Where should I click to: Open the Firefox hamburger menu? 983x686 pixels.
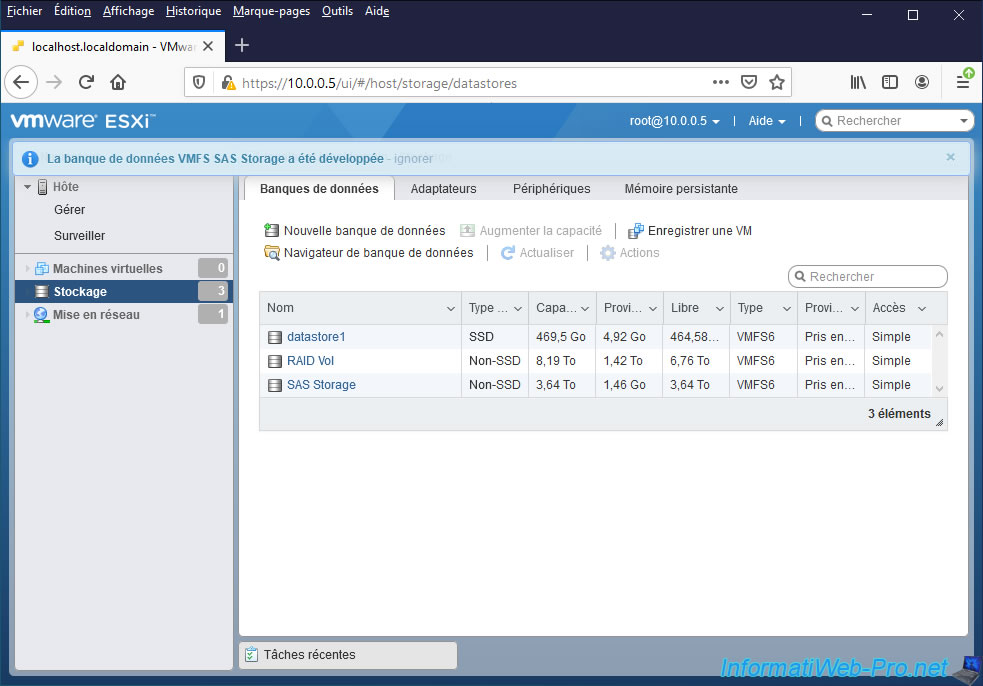coord(962,83)
